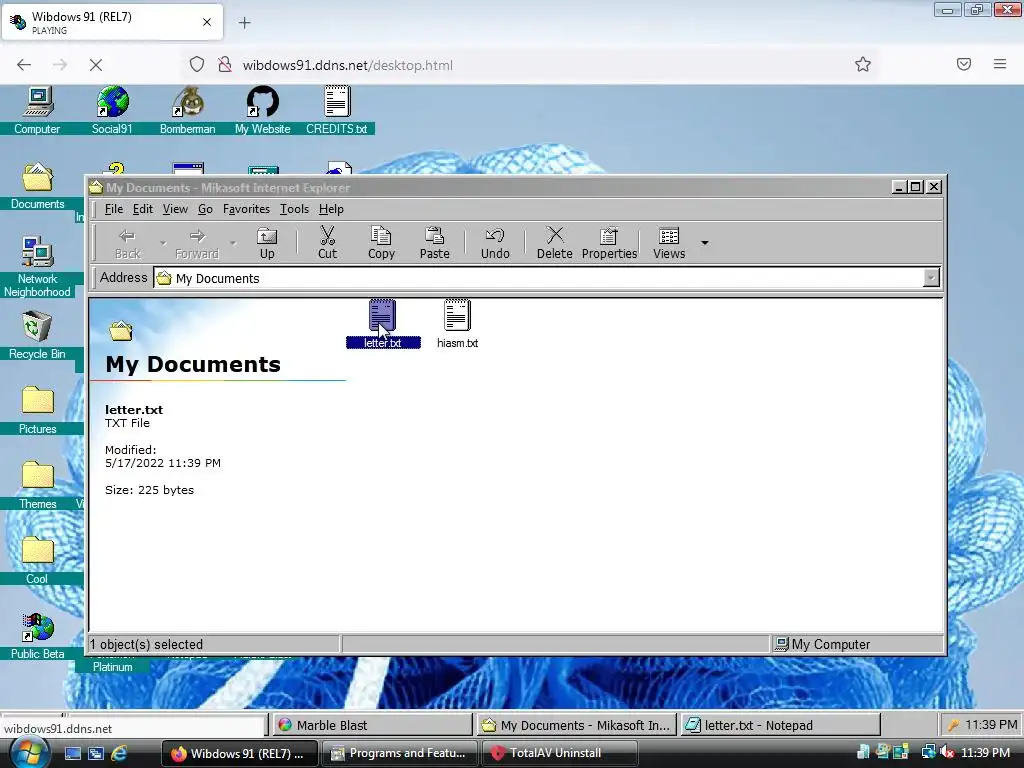Click the Network Neighborhood icon
1024x768 pixels.
pyautogui.click(x=37, y=266)
